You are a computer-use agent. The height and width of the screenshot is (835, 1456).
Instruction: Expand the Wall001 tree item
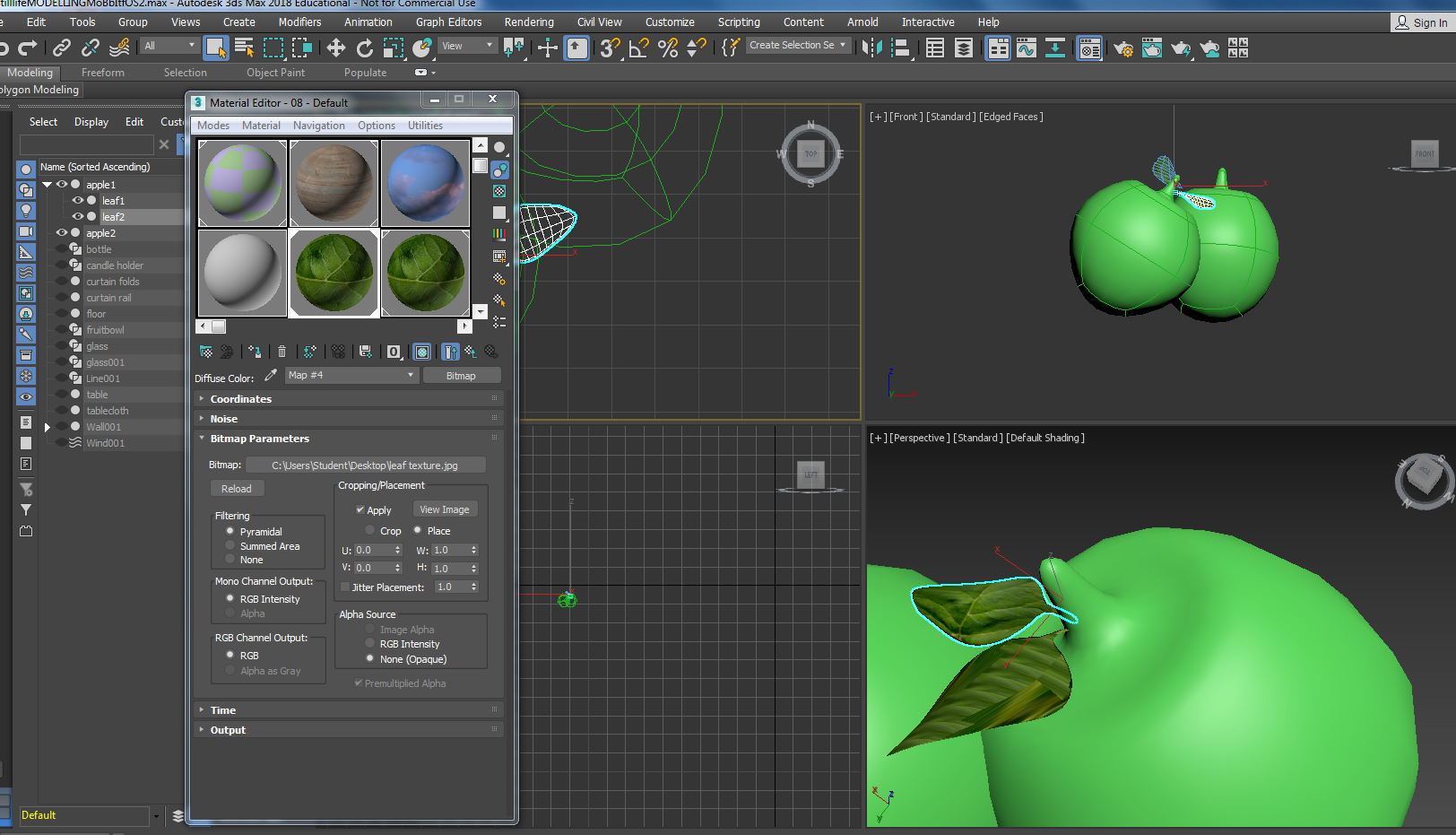point(48,427)
